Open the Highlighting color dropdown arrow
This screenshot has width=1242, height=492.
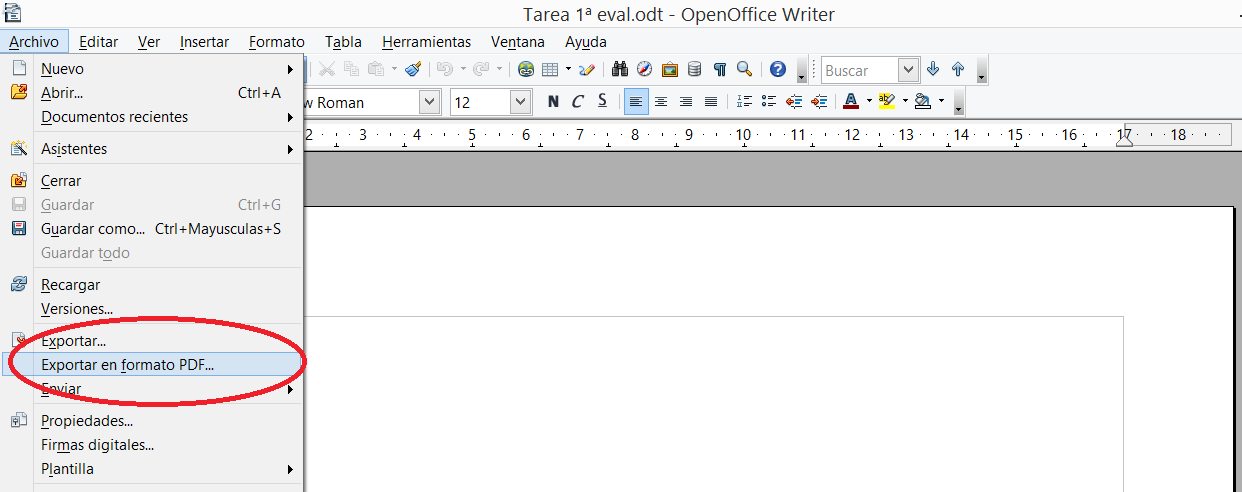coord(905,101)
